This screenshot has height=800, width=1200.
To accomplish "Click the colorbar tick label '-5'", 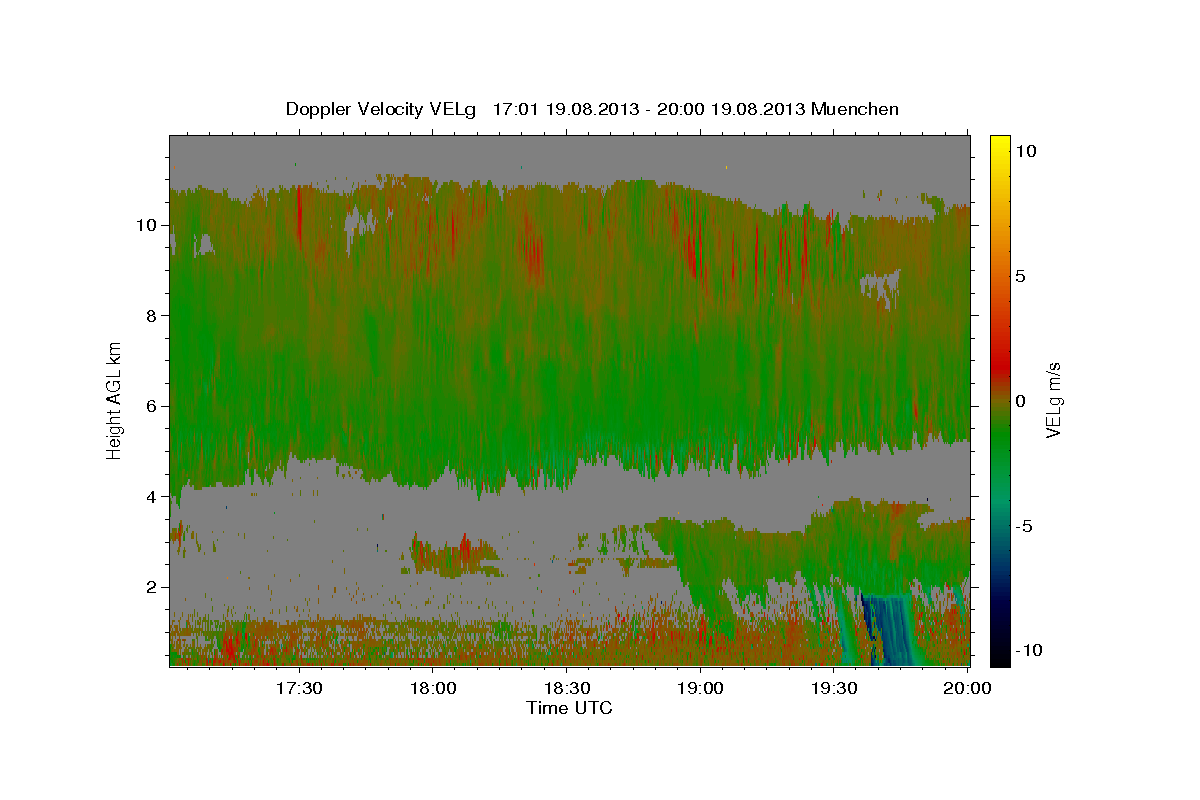I will (x=1023, y=526).
